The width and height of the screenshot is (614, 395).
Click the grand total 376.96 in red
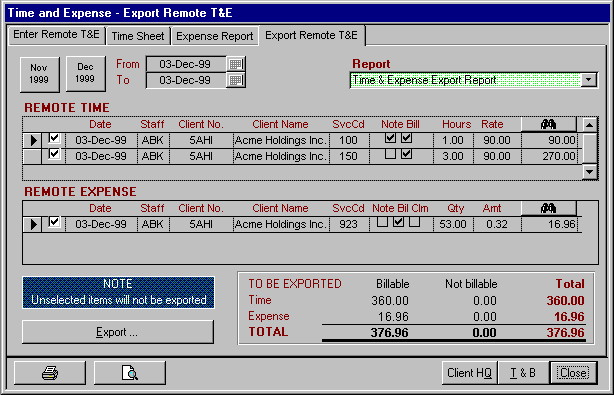click(x=565, y=333)
